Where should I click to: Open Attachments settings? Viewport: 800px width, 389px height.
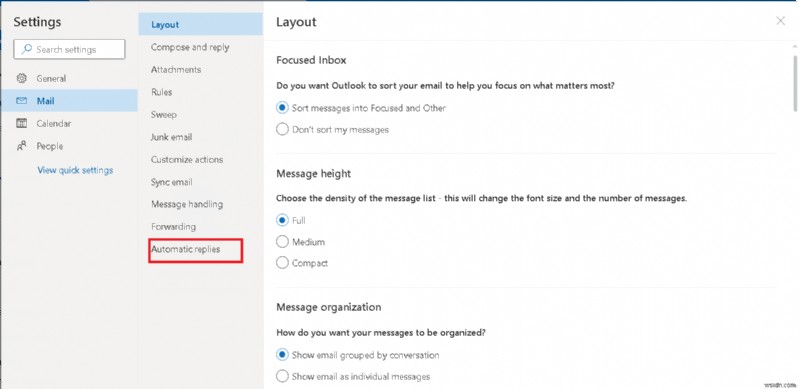176,69
